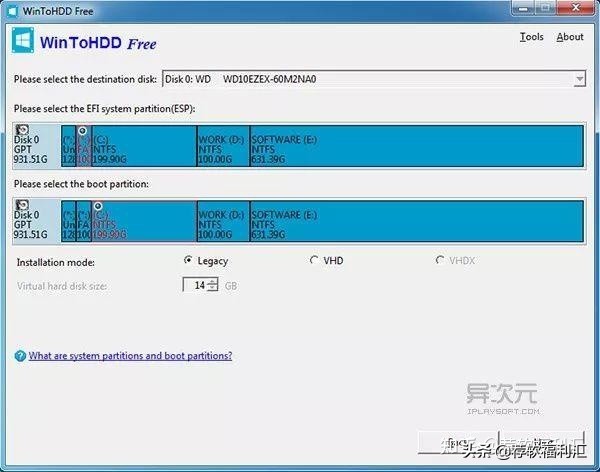Open 'What are system partitions and boot partitions?' link
Image resolution: width=600 pixels, height=472 pixels.
click(x=130, y=356)
